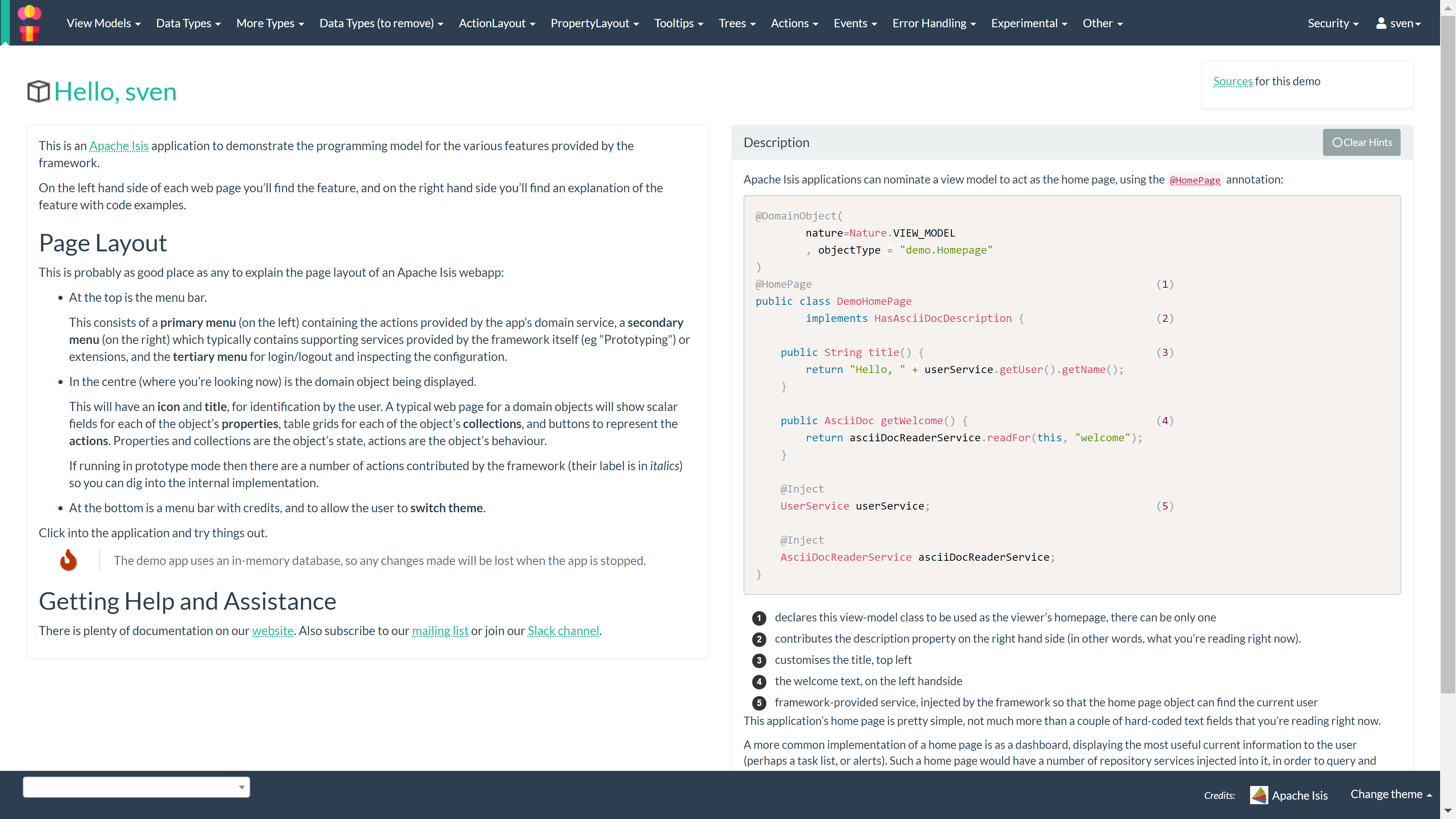Click the app logo in the navbar
The image size is (1456, 819).
[x=30, y=23]
